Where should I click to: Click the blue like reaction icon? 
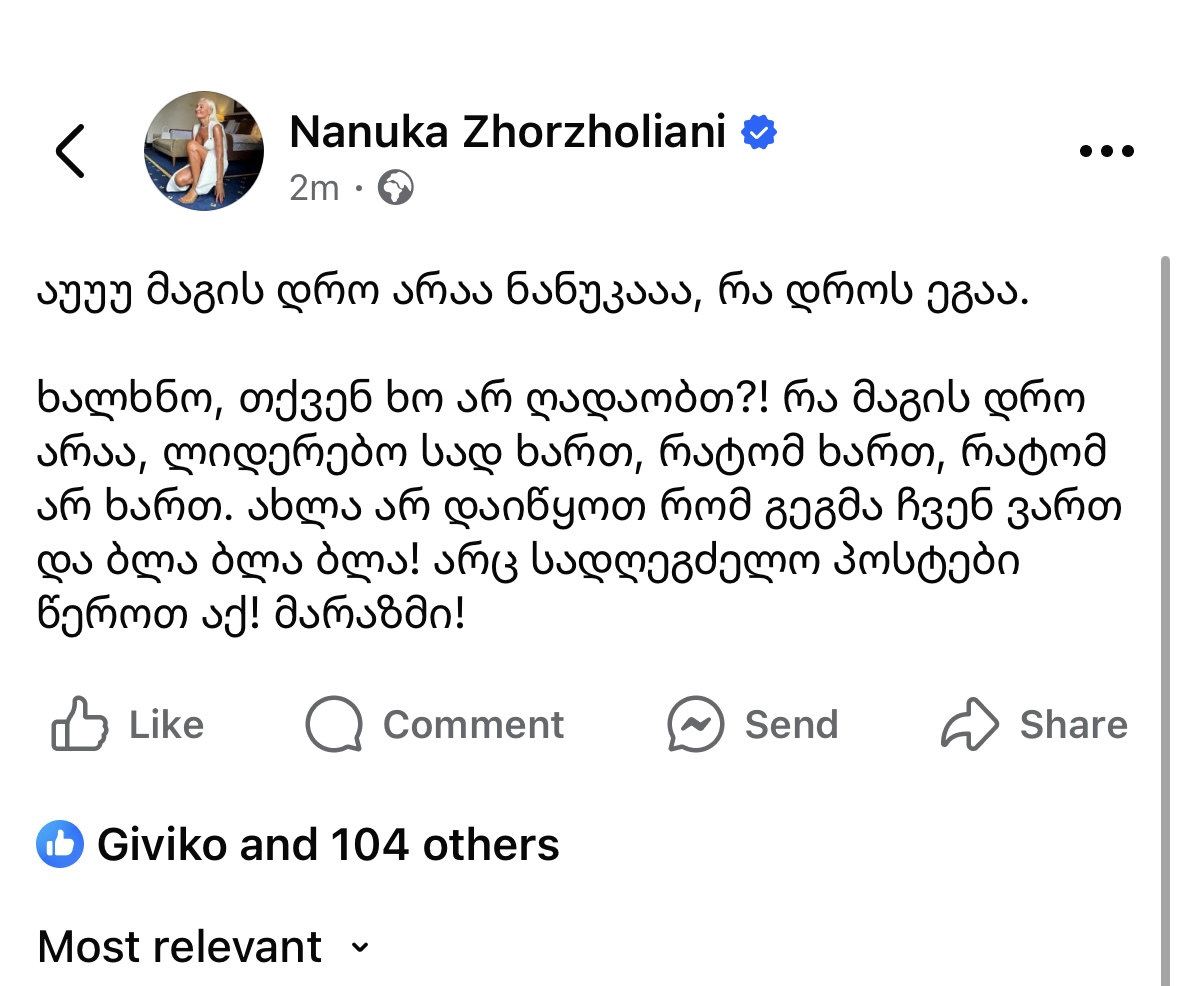click(60, 846)
